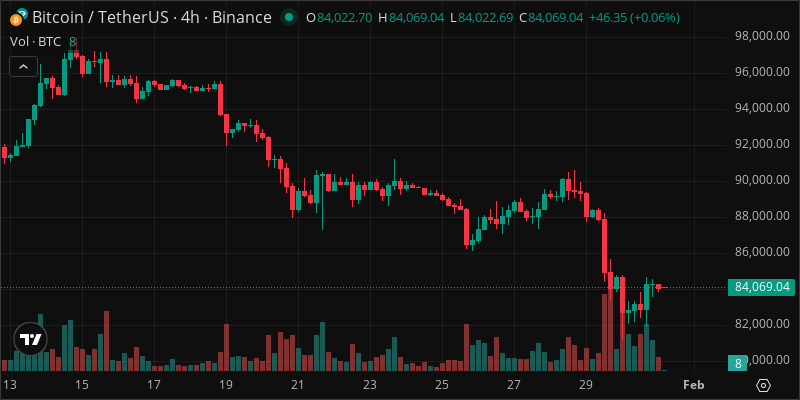Click the 92,000.00 price axis label
The width and height of the screenshot is (800, 400).
pos(762,144)
